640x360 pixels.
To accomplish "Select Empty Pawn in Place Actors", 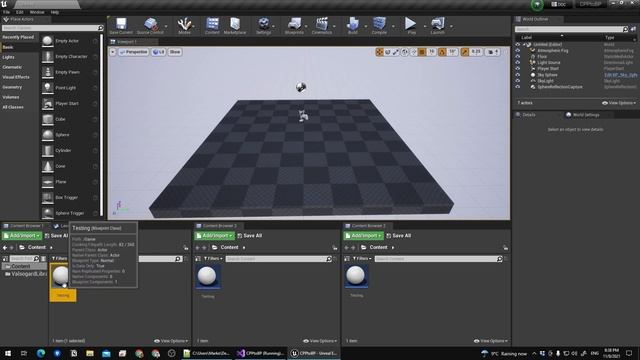I will point(70,72).
